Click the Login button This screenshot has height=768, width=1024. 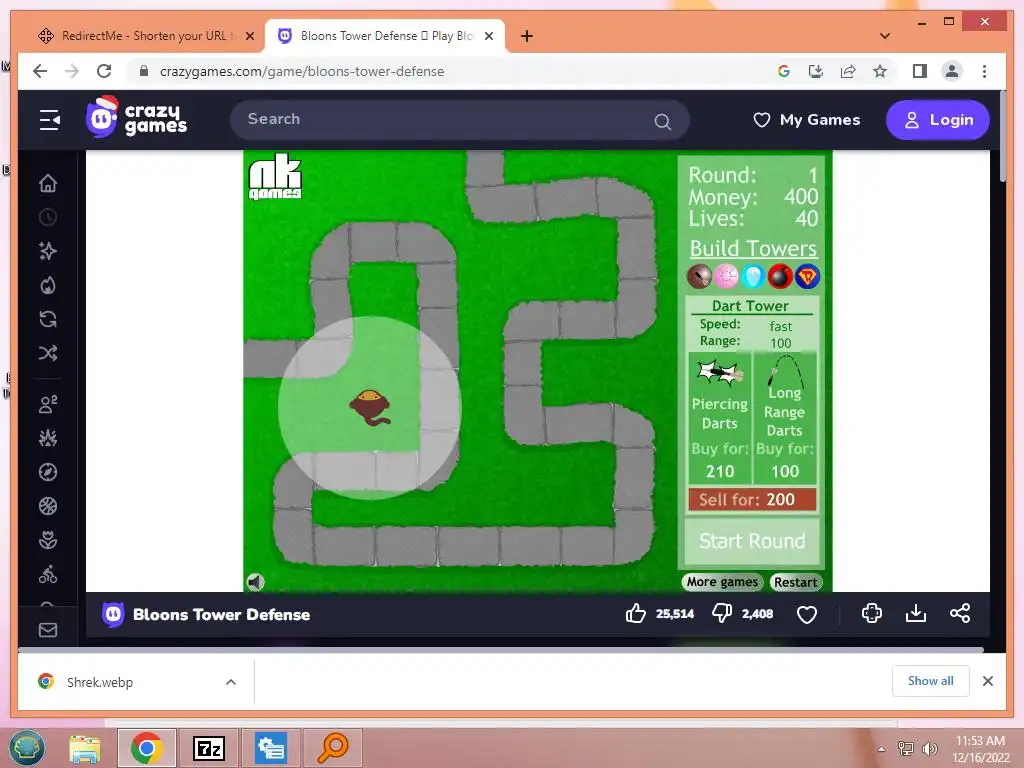[x=938, y=120]
